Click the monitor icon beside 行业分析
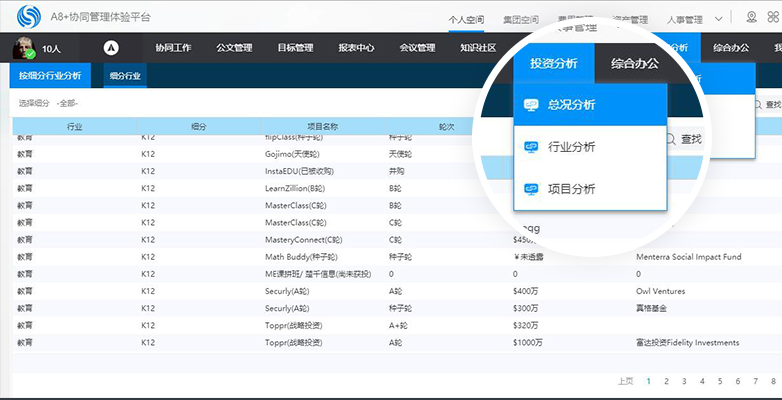The width and height of the screenshot is (782, 400). click(x=531, y=147)
